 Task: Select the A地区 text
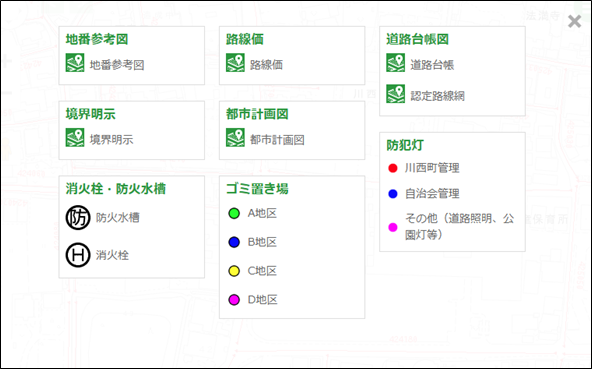(x=262, y=213)
